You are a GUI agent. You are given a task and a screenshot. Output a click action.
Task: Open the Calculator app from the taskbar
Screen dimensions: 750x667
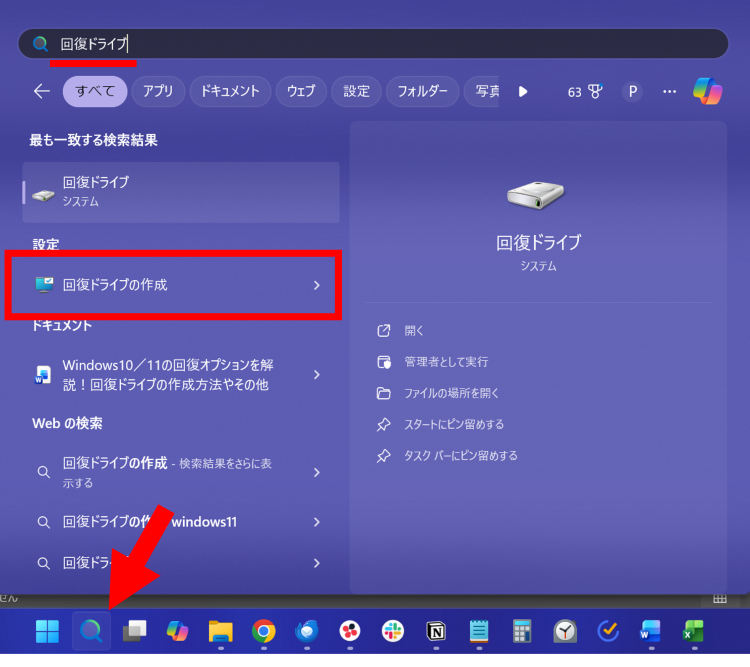pos(521,631)
